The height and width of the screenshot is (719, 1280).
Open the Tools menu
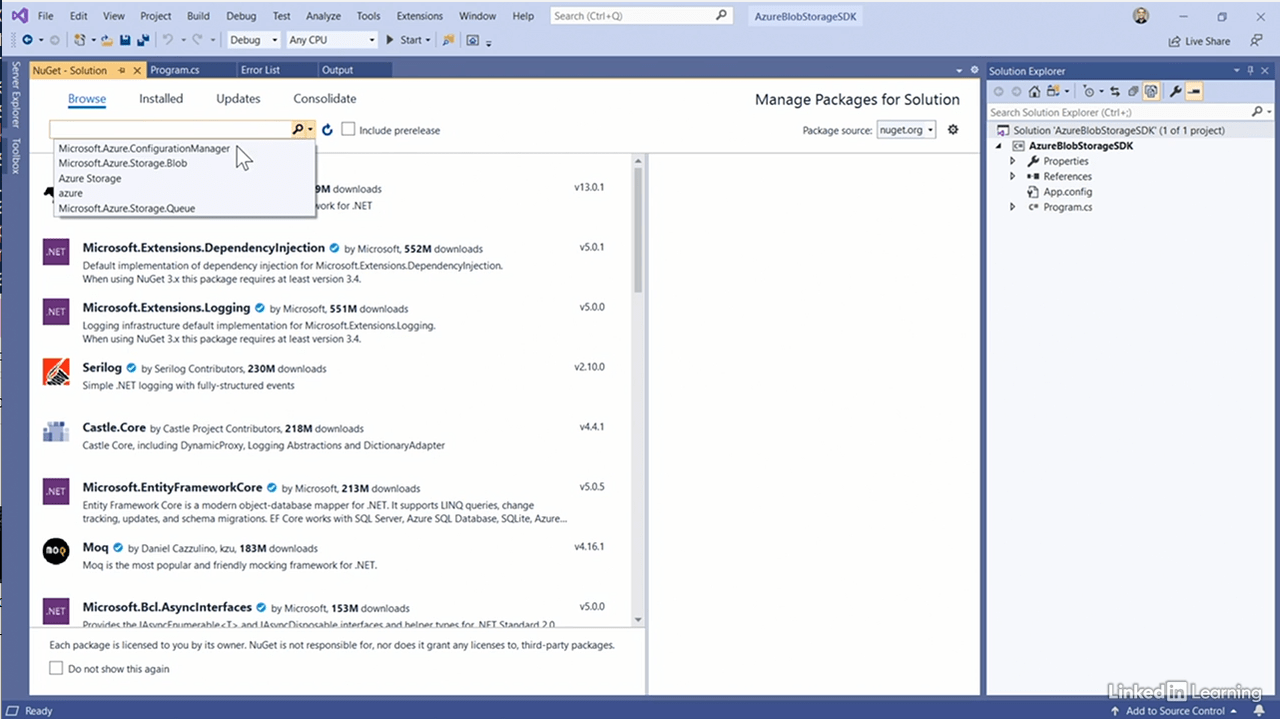point(368,16)
